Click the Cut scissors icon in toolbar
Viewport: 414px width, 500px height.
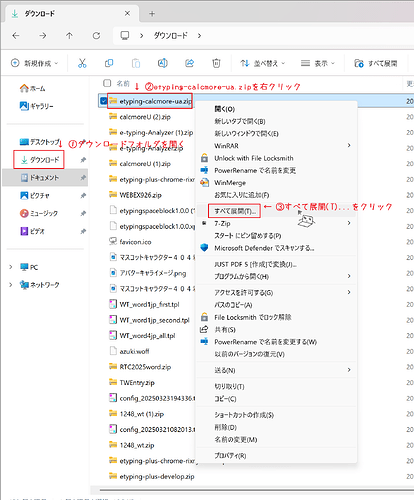click(x=82, y=63)
